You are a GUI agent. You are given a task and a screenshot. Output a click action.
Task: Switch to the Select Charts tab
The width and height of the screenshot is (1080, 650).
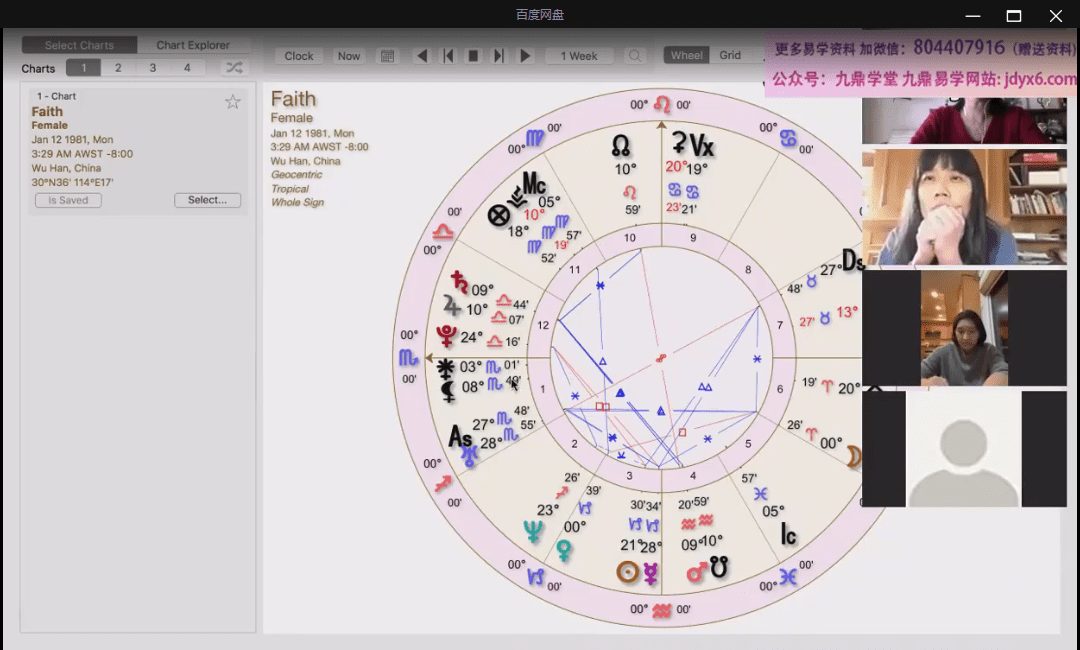click(x=79, y=45)
